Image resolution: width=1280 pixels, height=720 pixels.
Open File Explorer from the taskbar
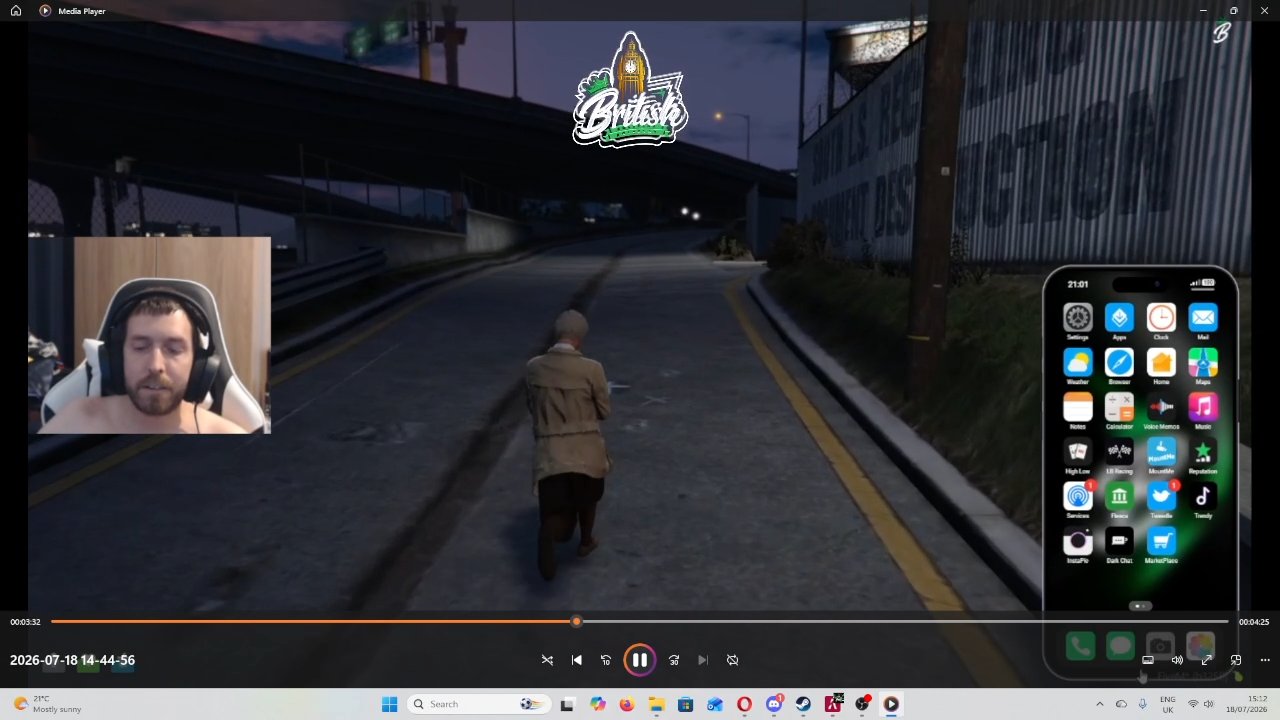(656, 704)
